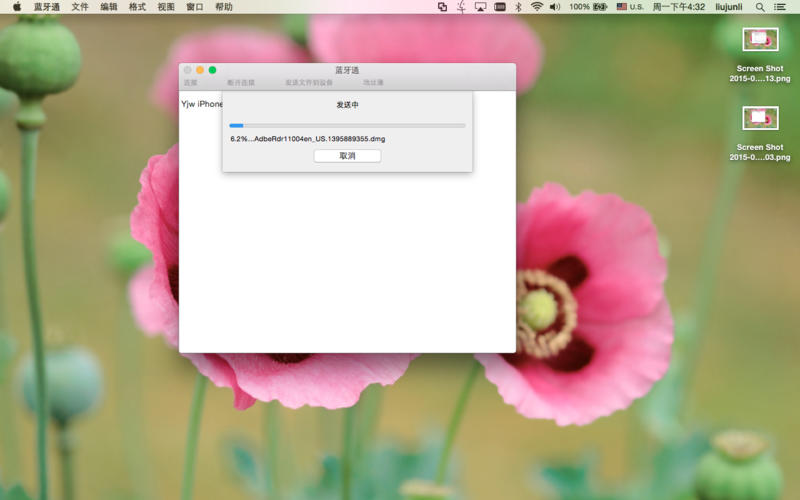Click the AirPlay display icon
800x500 pixels.
coord(480,7)
